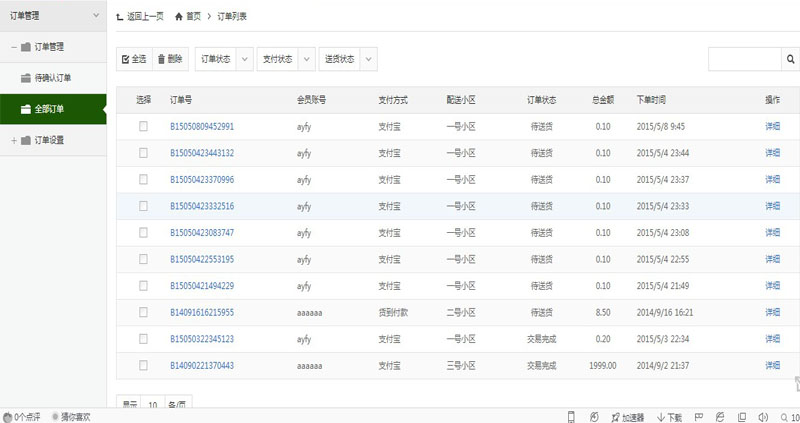Select 全部订单 in the sidebar
Viewport: 800px width, 423px height.
point(50,108)
